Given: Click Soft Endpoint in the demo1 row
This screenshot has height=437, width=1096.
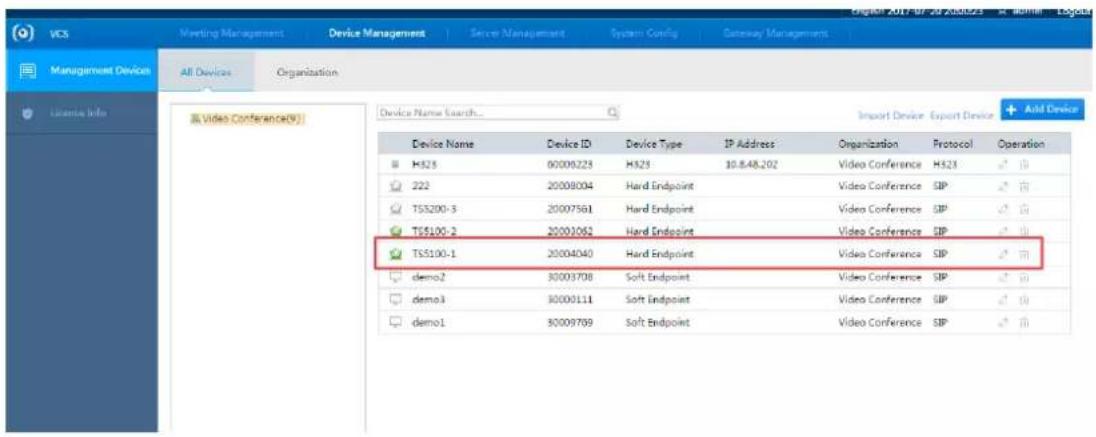Looking at the screenshot, I should coord(658,322).
